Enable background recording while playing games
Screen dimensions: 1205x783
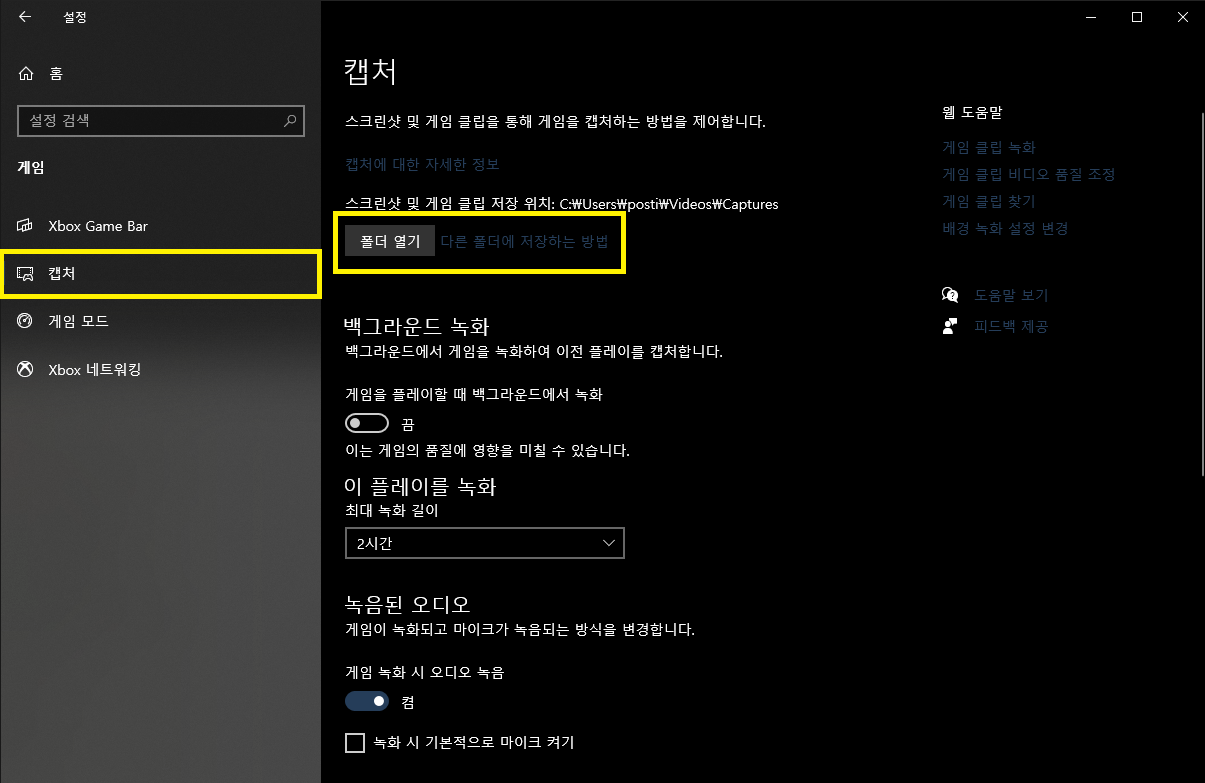pos(366,422)
